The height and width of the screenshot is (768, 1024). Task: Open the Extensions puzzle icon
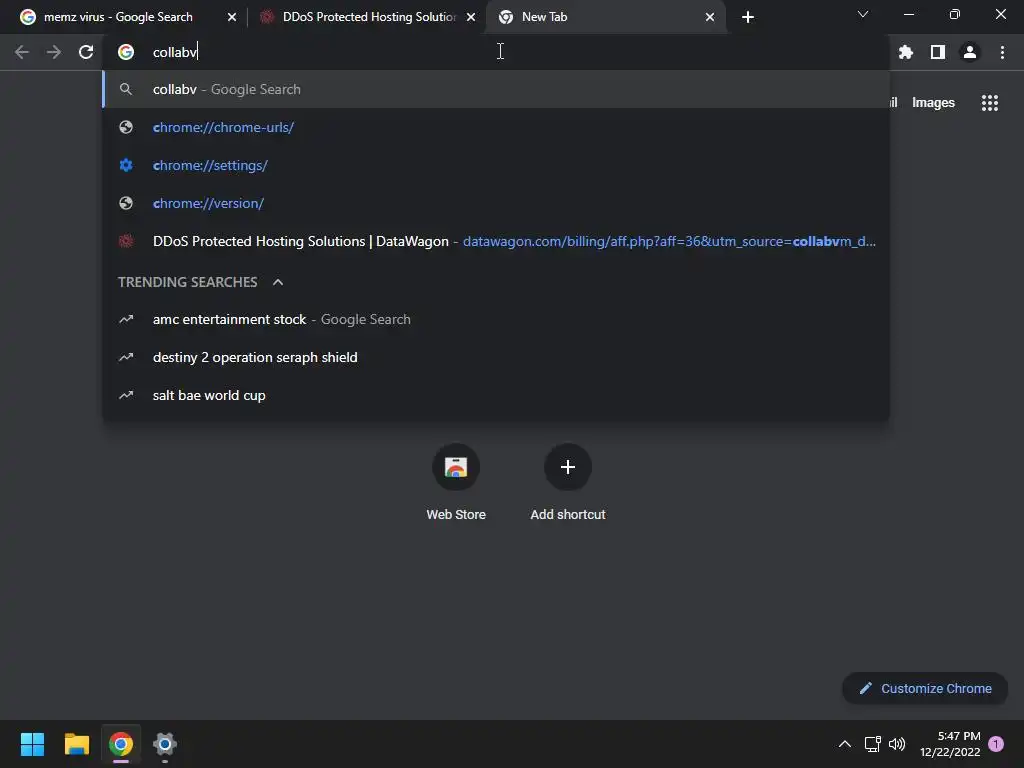click(x=906, y=52)
